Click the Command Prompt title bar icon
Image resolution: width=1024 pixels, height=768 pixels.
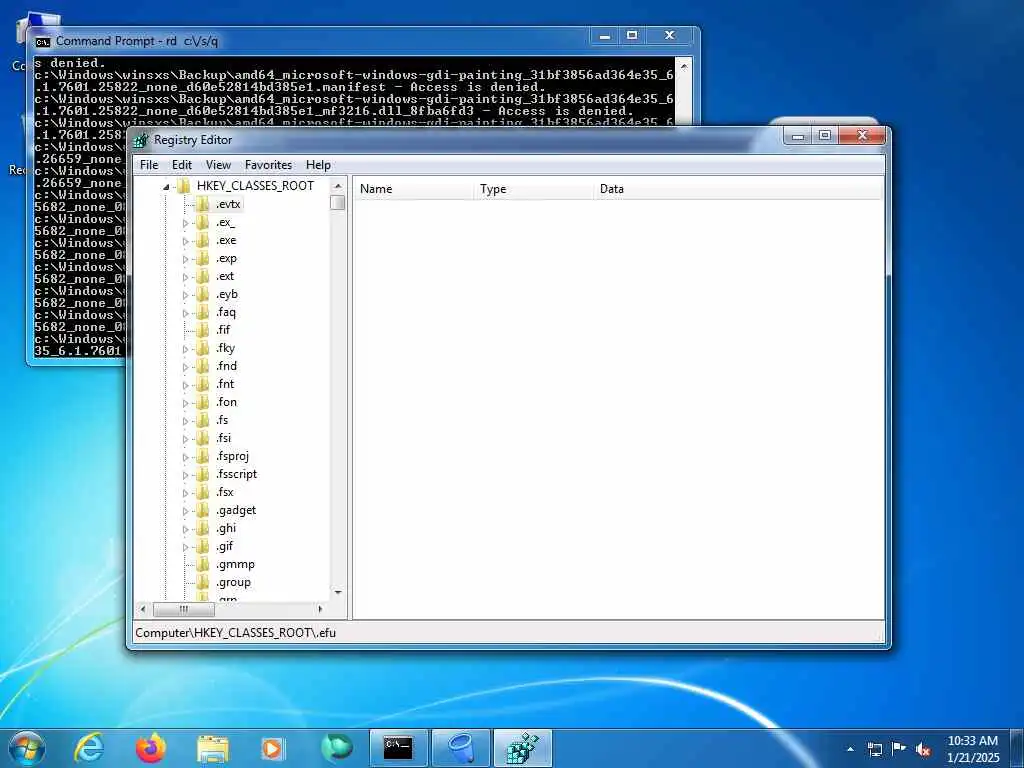pyautogui.click(x=42, y=42)
